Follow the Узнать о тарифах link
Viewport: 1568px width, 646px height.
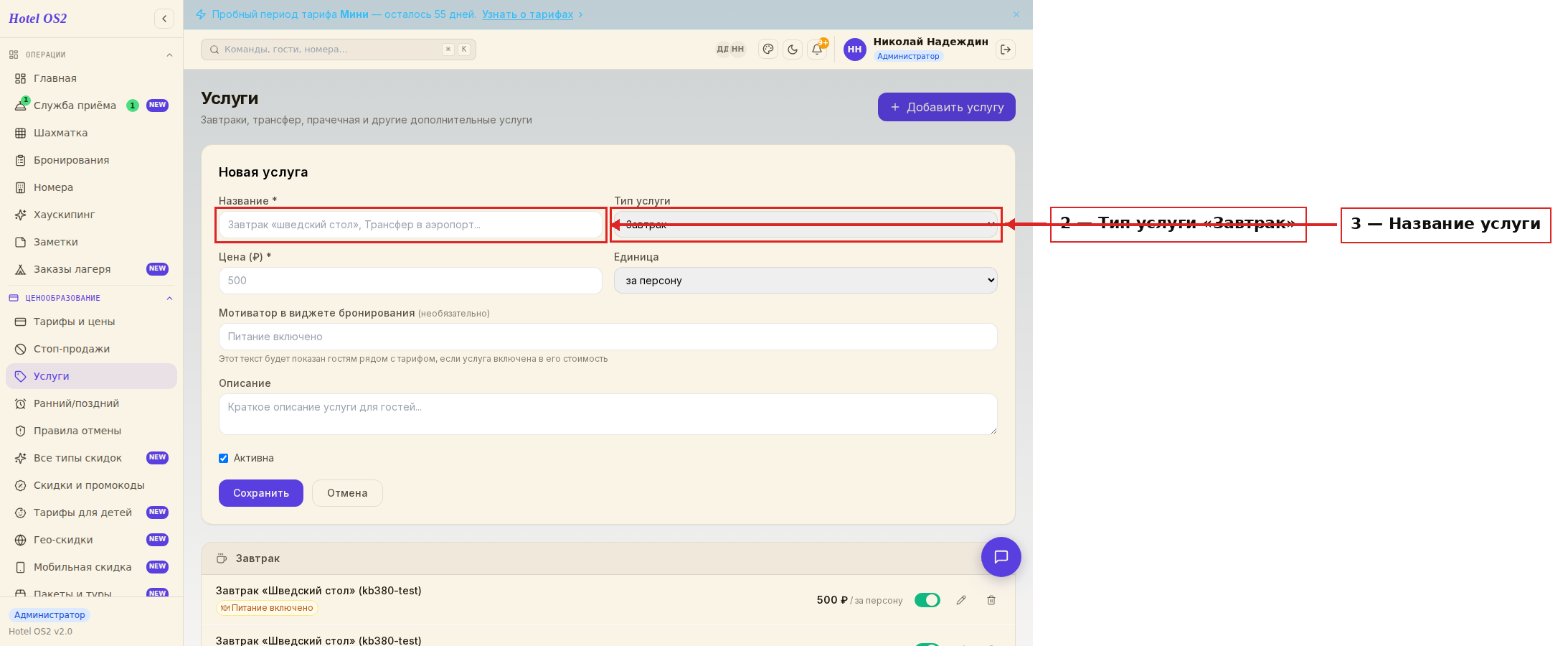pos(528,14)
